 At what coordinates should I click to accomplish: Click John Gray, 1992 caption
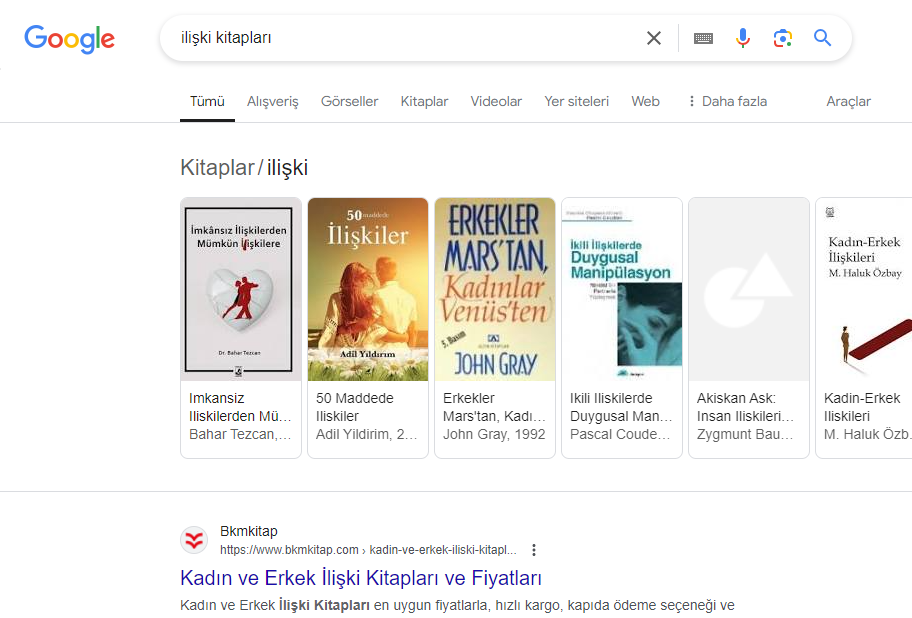494,434
